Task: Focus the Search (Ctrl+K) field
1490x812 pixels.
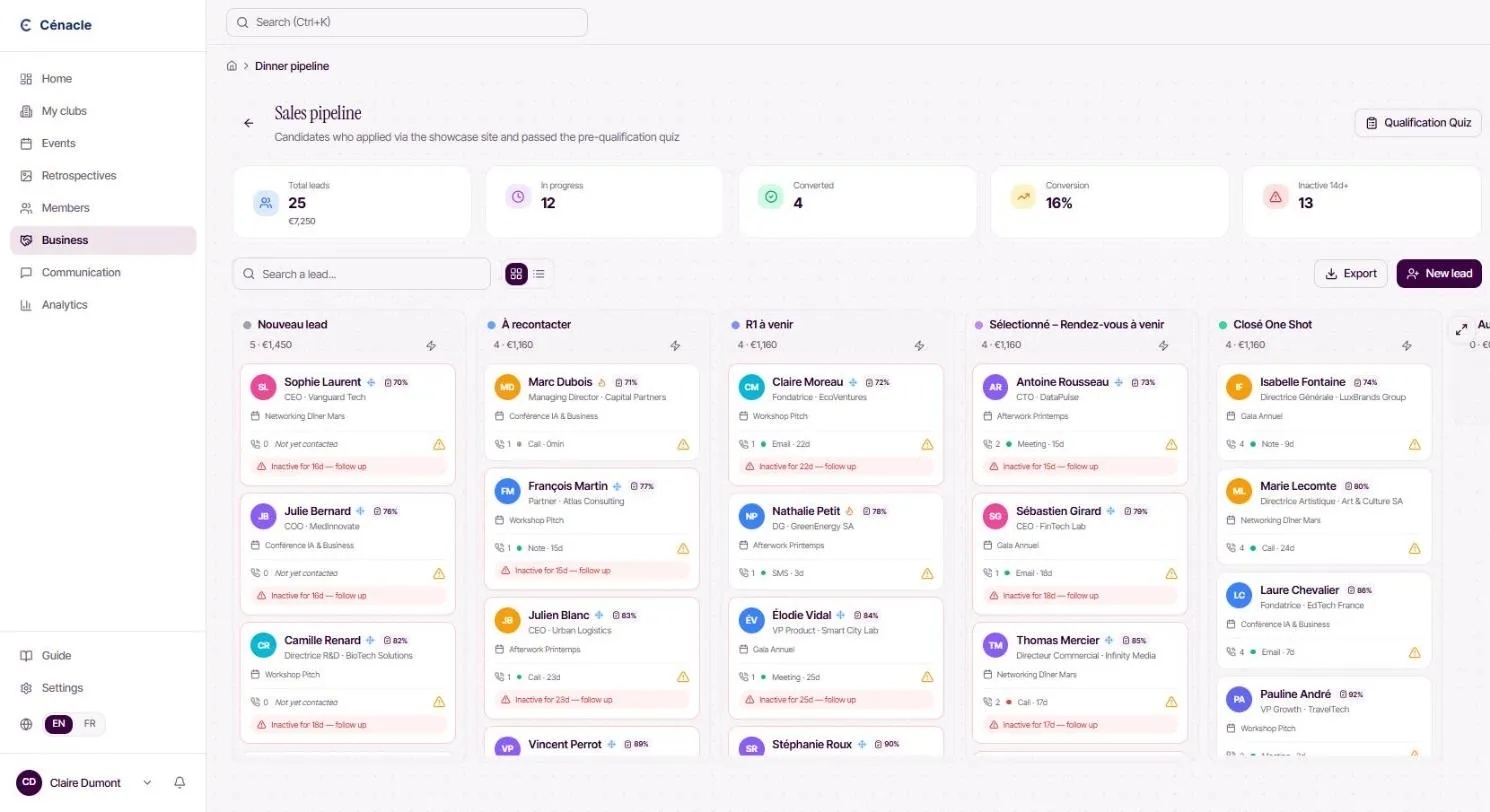Action: 407,22
